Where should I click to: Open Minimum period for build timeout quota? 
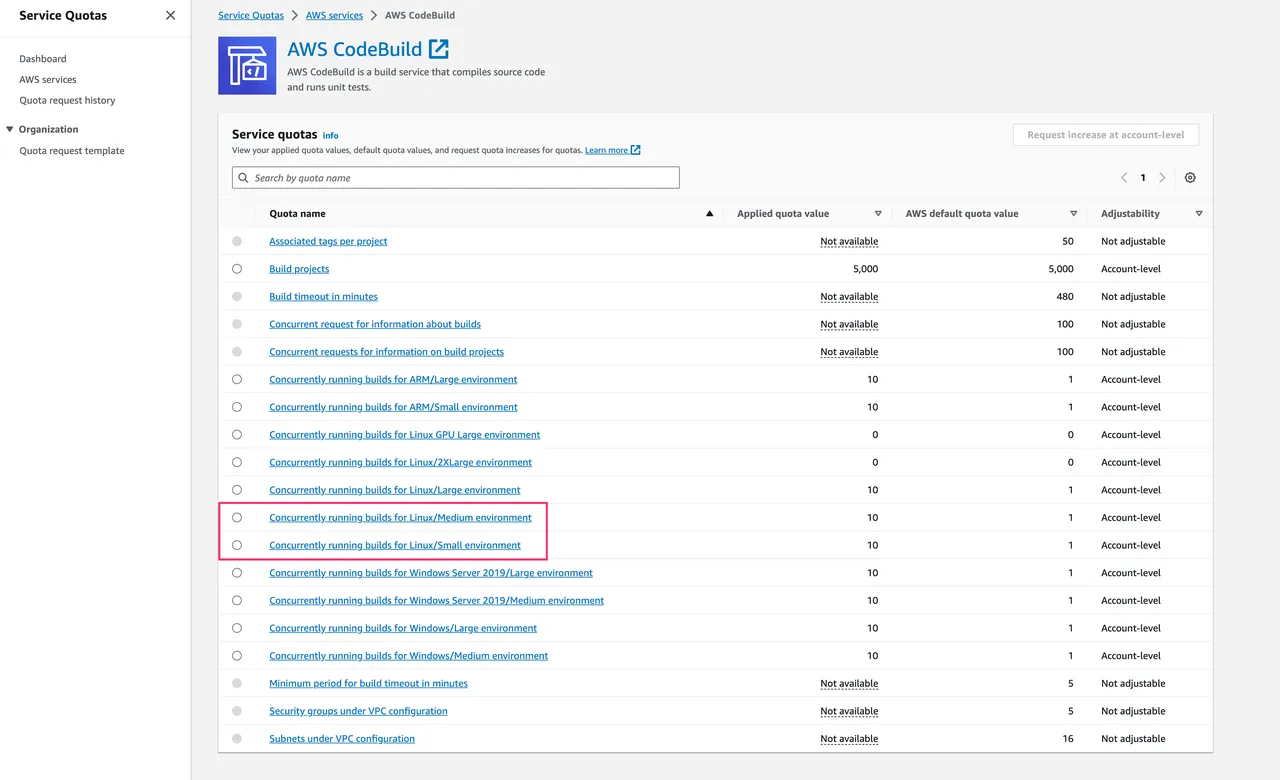click(368, 684)
